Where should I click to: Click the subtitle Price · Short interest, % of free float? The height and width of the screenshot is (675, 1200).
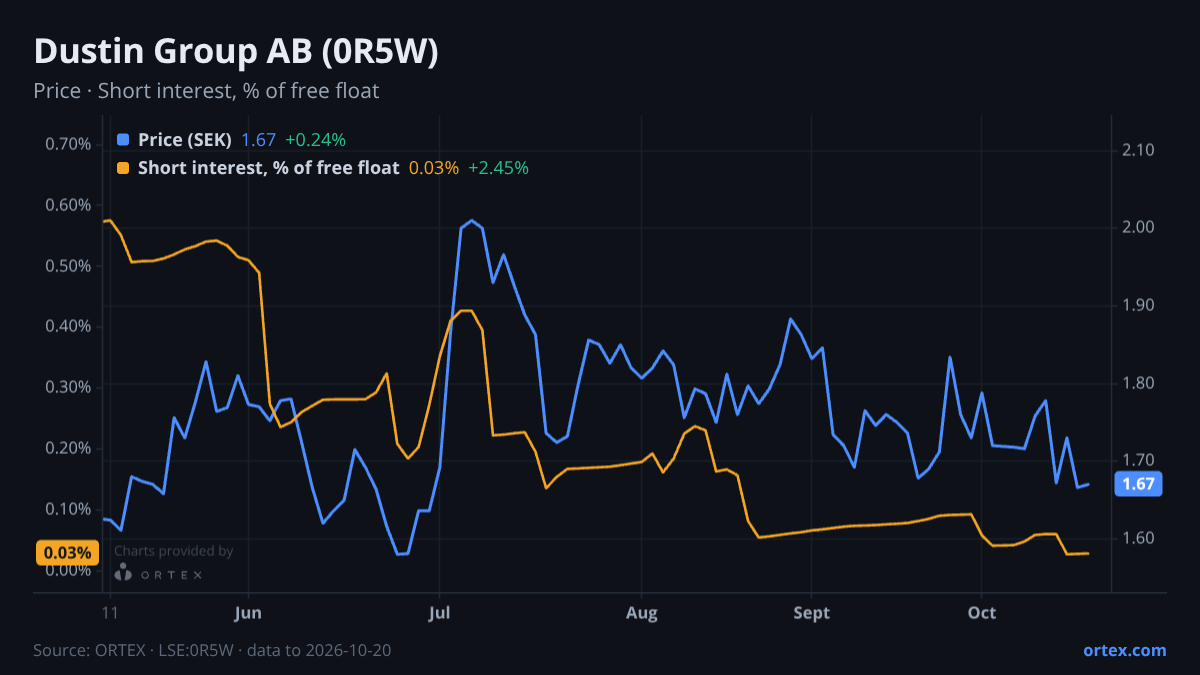click(206, 91)
